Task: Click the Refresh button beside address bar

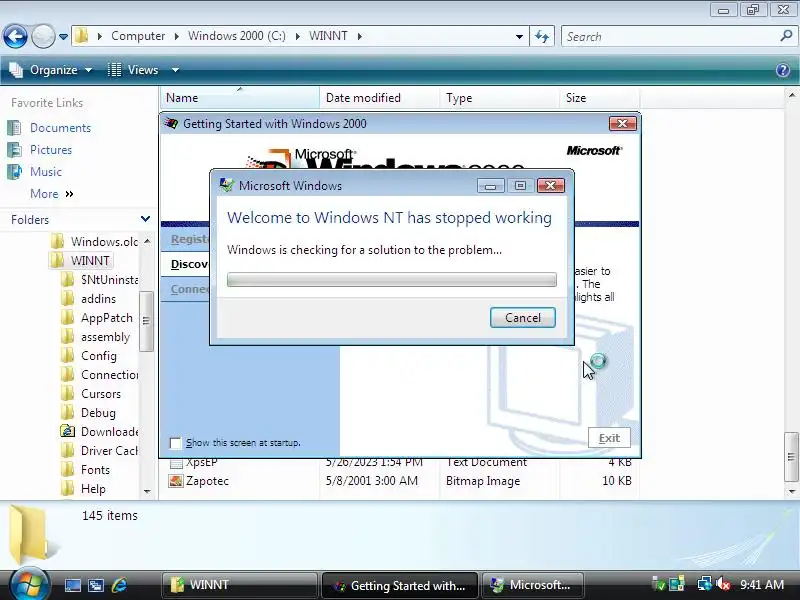Action: tap(542, 36)
